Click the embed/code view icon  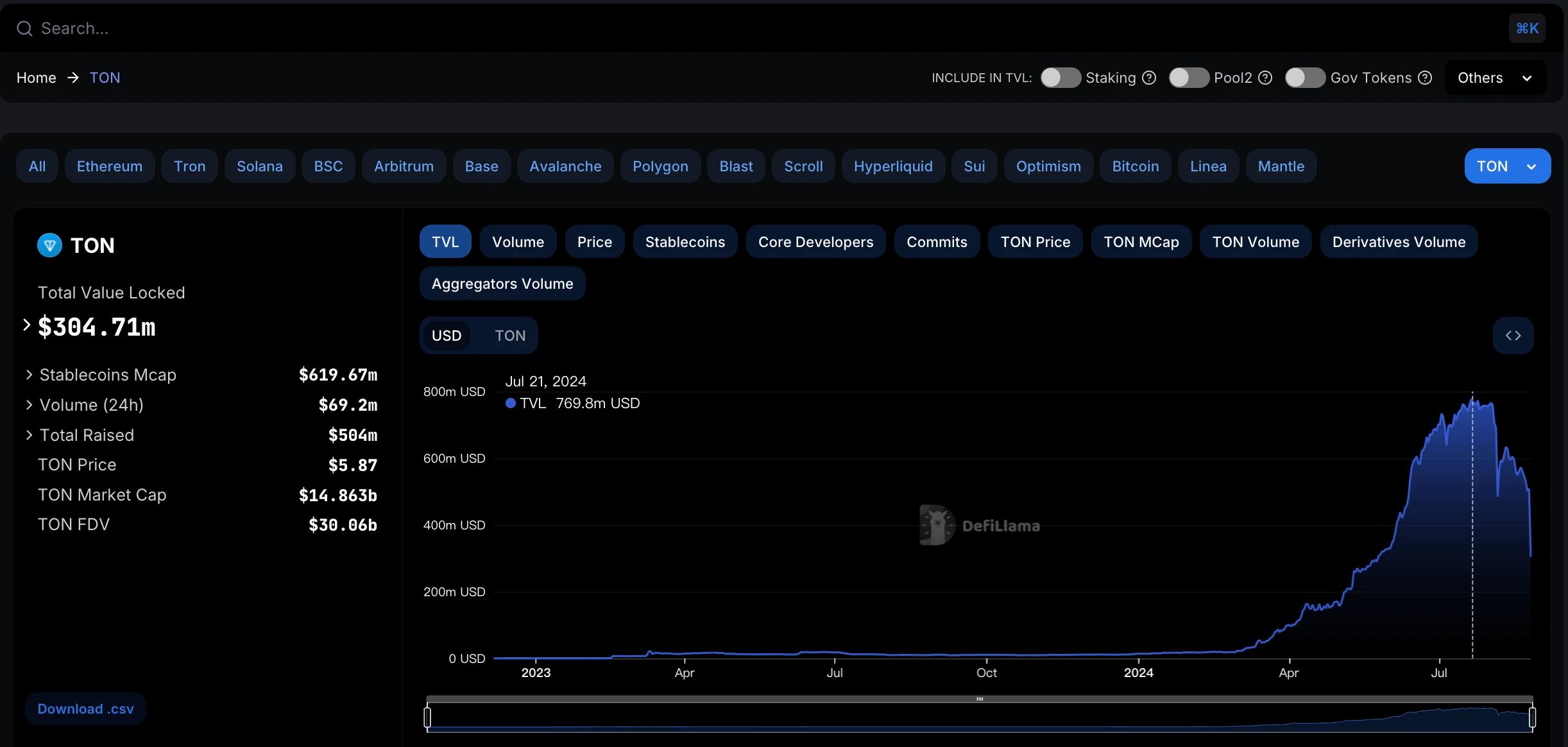pyautogui.click(x=1514, y=335)
